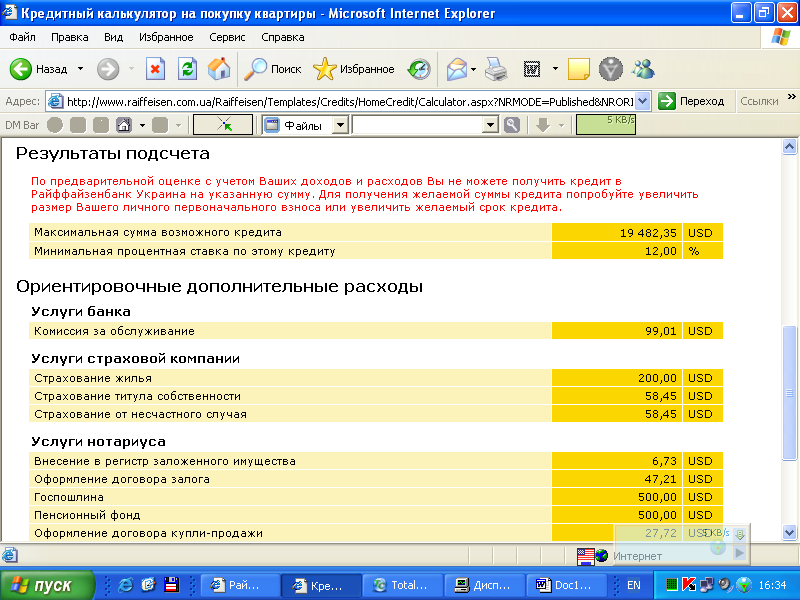The width and height of the screenshot is (800, 600).
Task: Switch to Doc1... Word taskbar window
Action: point(566,585)
